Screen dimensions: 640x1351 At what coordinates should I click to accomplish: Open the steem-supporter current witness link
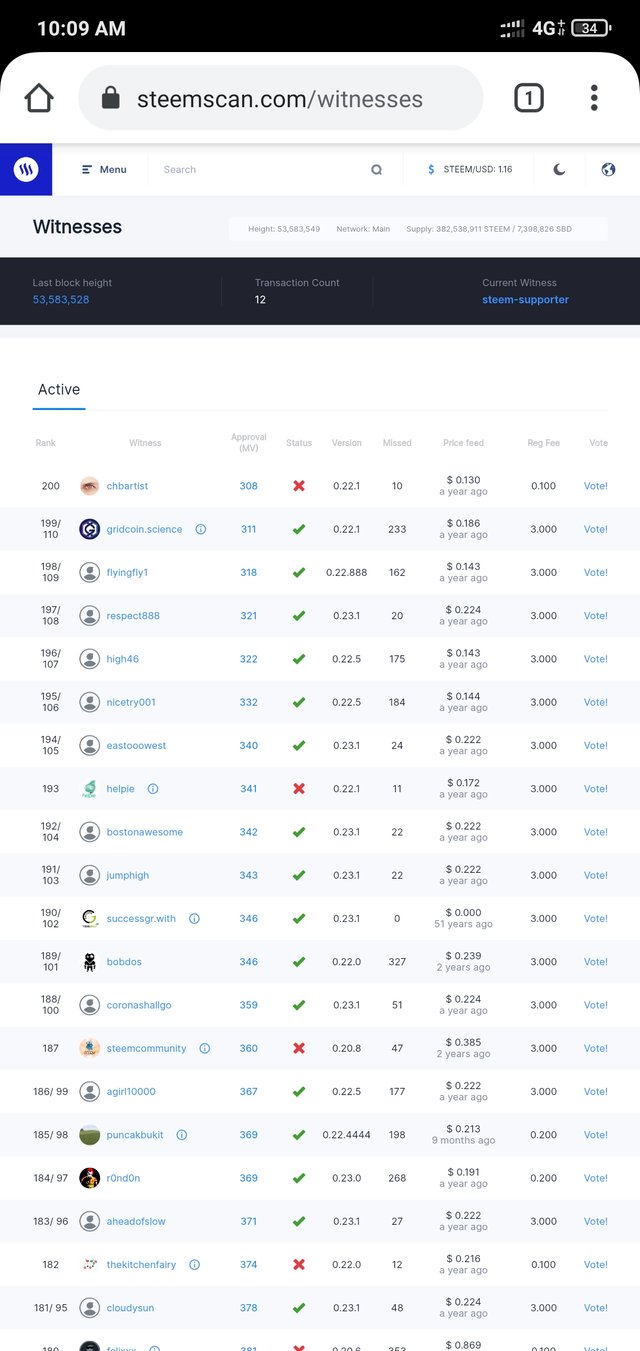click(525, 300)
